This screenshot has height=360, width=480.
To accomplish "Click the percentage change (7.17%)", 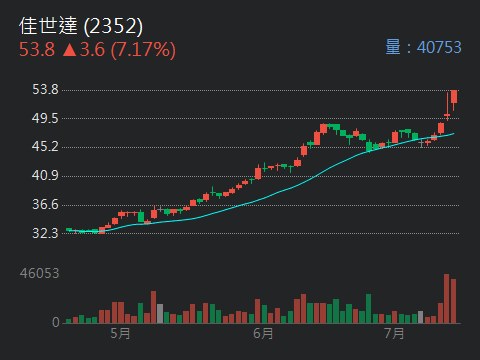I will click(x=143, y=50).
